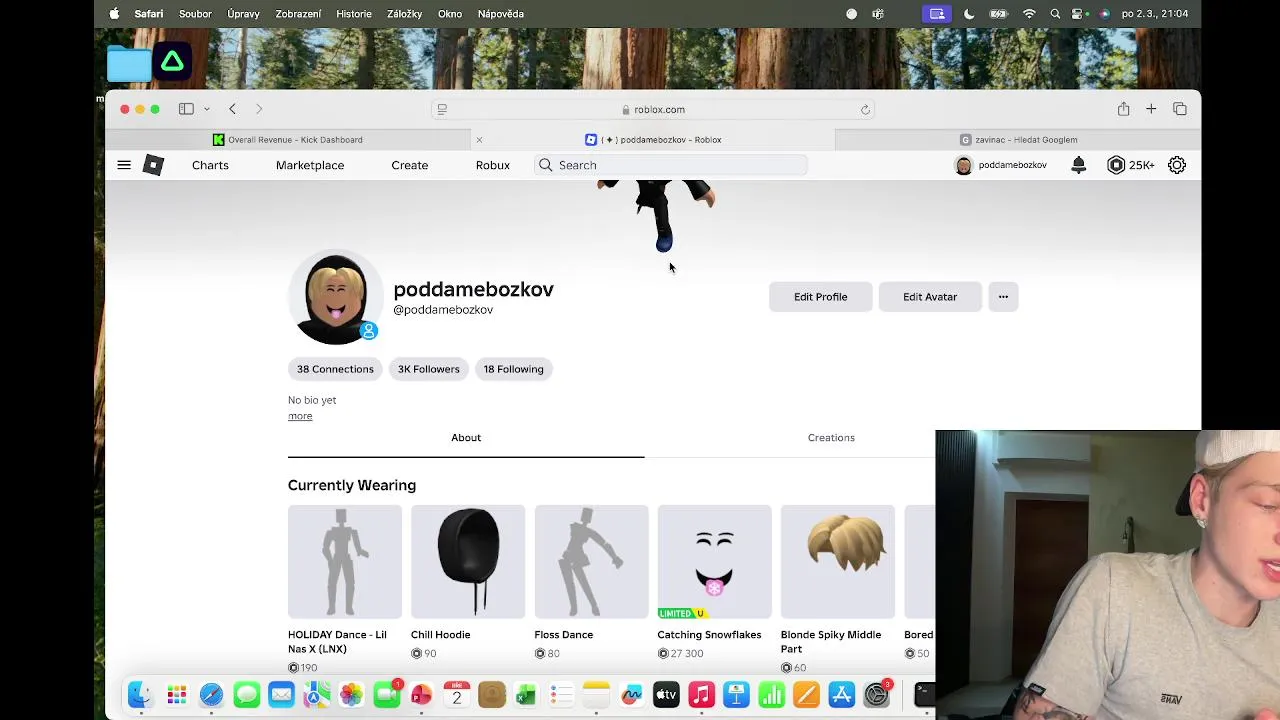Viewport: 1280px width, 720px height.
Task: Click the verified badge on profile avatar
Action: (x=368, y=331)
